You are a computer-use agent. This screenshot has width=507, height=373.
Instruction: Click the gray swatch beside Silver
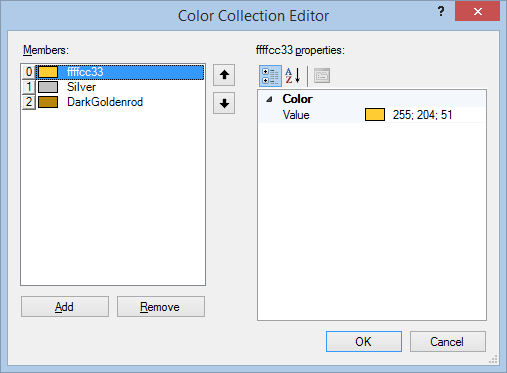(48, 87)
